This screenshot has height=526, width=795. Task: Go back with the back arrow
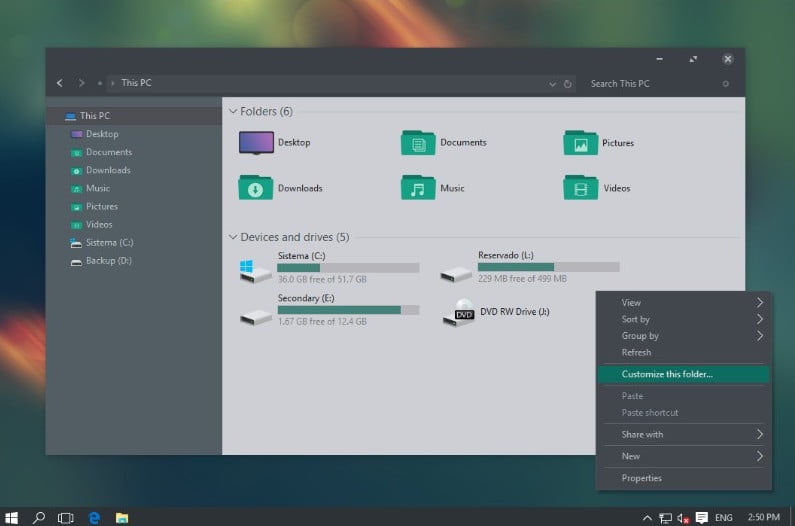tap(60, 83)
